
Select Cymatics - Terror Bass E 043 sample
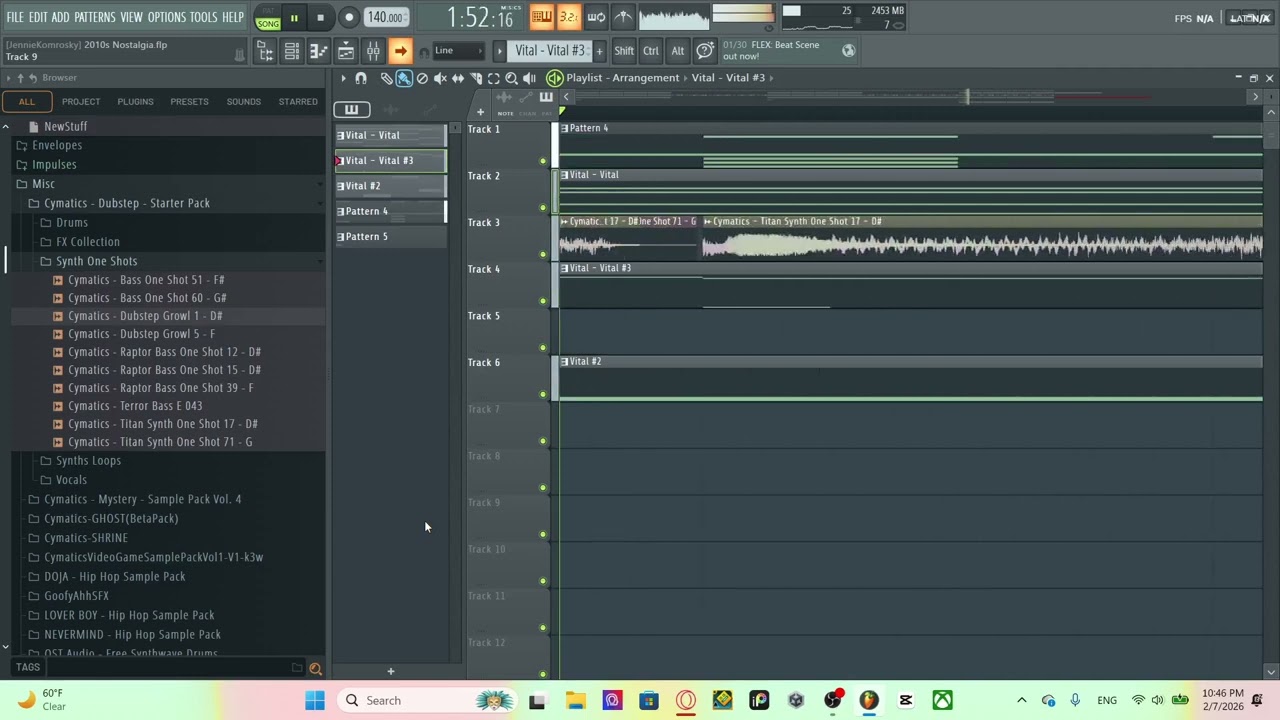point(135,406)
